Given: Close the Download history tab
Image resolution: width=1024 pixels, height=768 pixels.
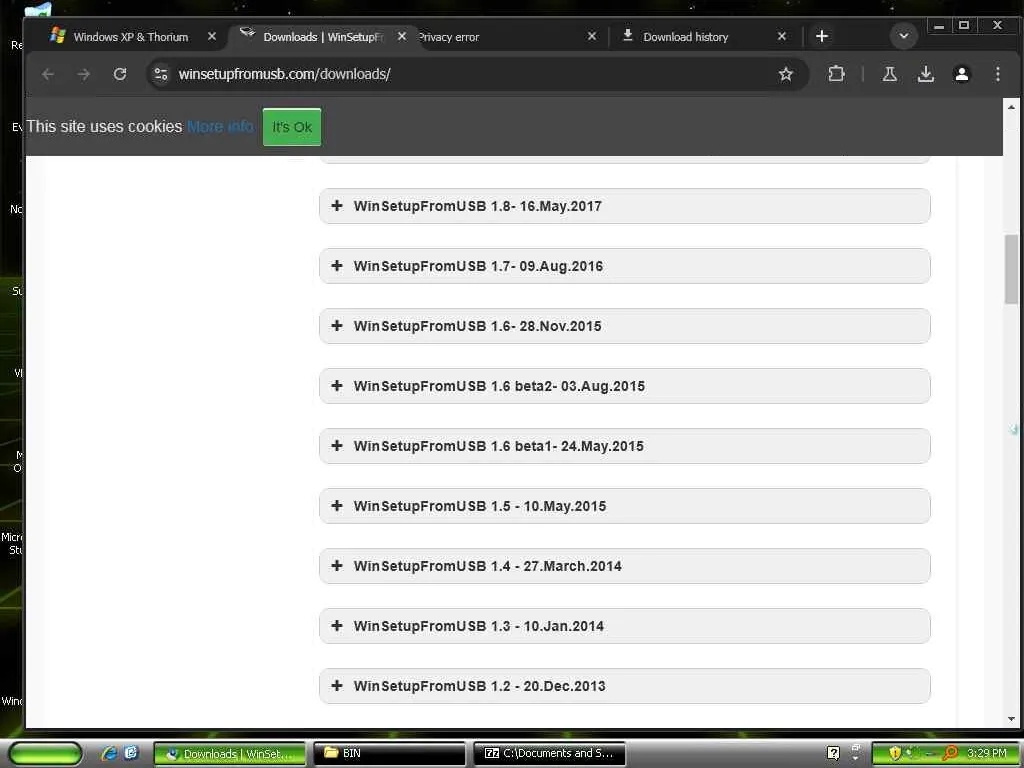Looking at the screenshot, I should pos(782,37).
